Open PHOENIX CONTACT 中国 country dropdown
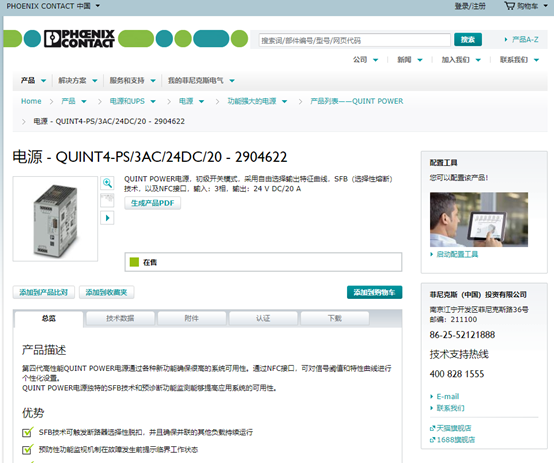Viewport: 554px width, 463px height. tap(53, 6)
